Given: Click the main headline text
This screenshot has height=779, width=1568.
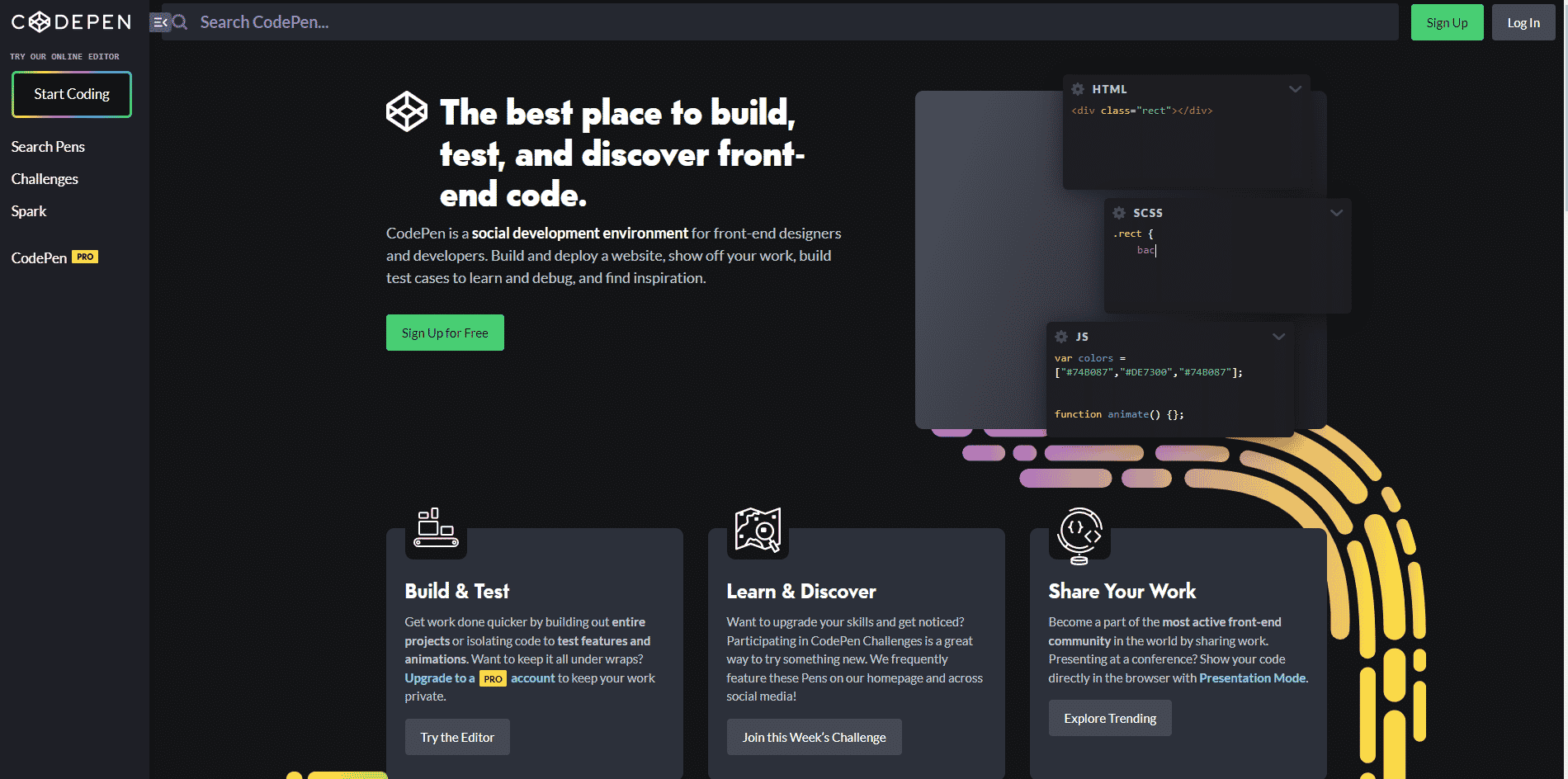Looking at the screenshot, I should [x=621, y=153].
